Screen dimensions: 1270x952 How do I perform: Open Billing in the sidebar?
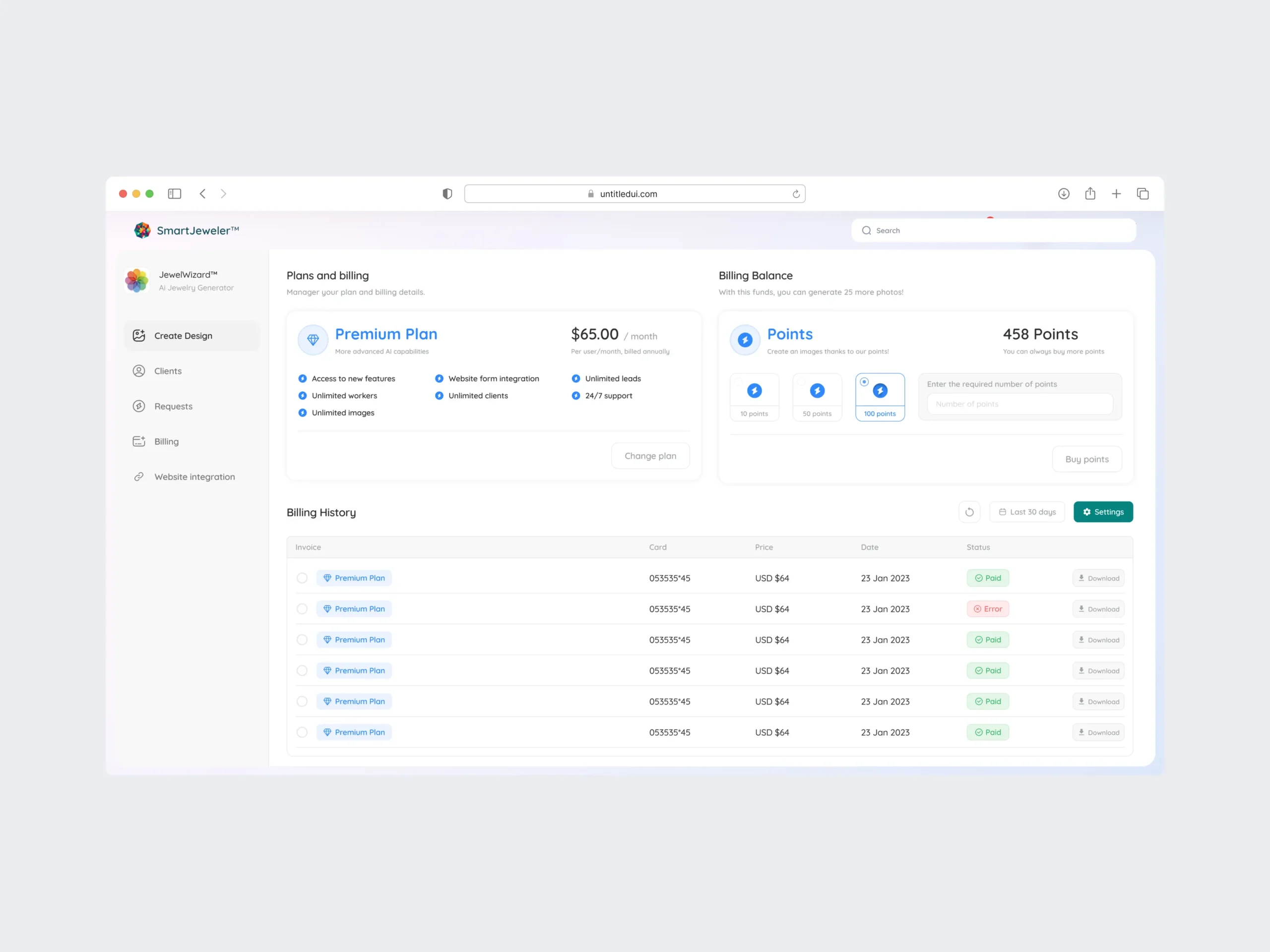(167, 441)
